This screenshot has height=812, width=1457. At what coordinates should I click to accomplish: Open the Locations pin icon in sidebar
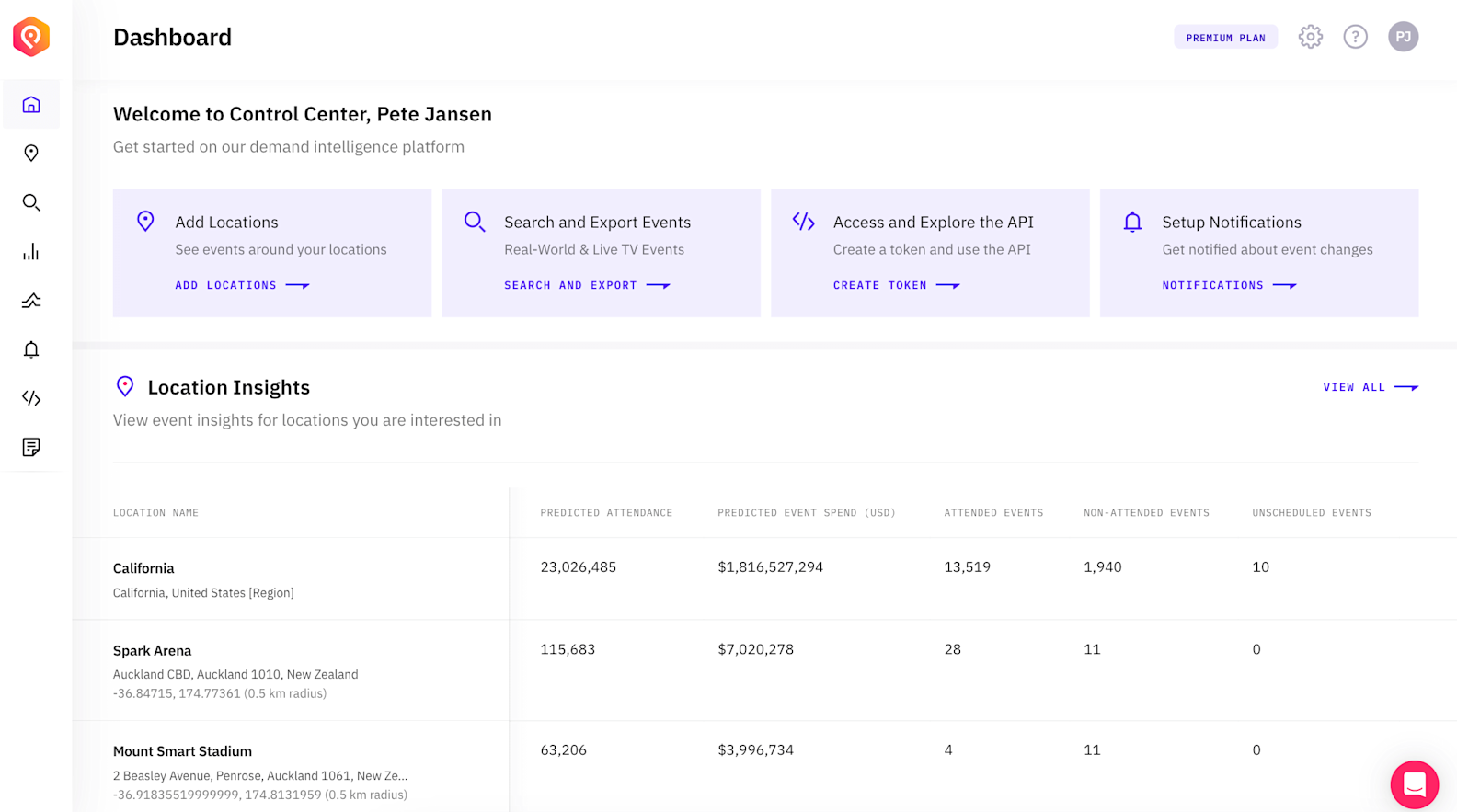(31, 154)
